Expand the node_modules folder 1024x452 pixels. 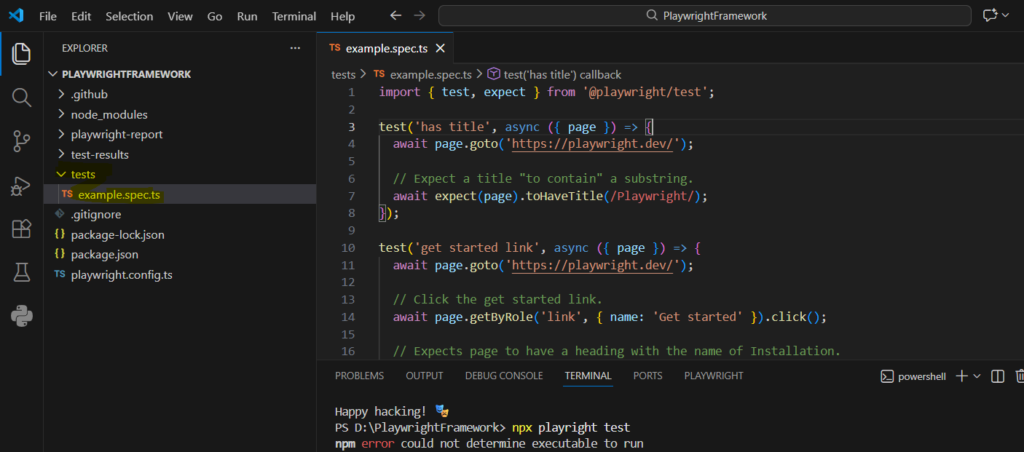[108, 114]
